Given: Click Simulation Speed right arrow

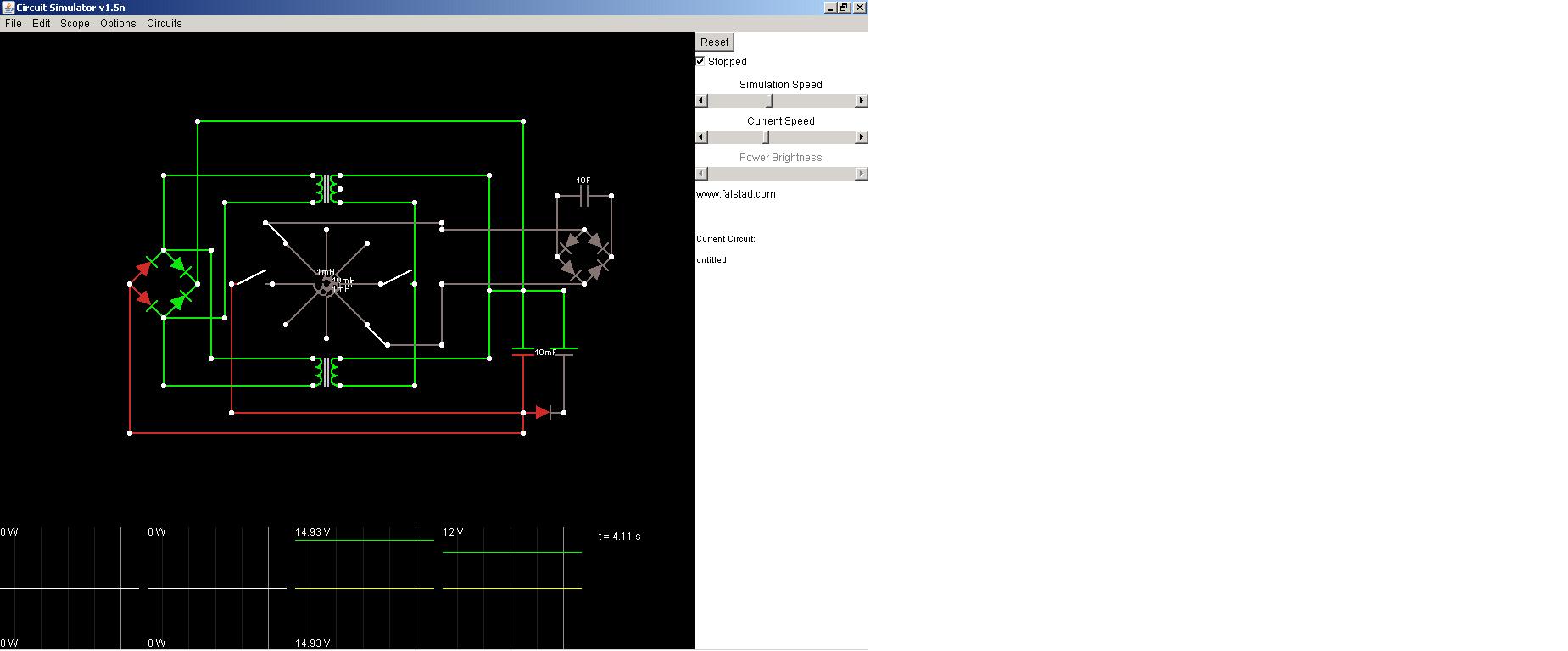Looking at the screenshot, I should pyautogui.click(x=862, y=101).
